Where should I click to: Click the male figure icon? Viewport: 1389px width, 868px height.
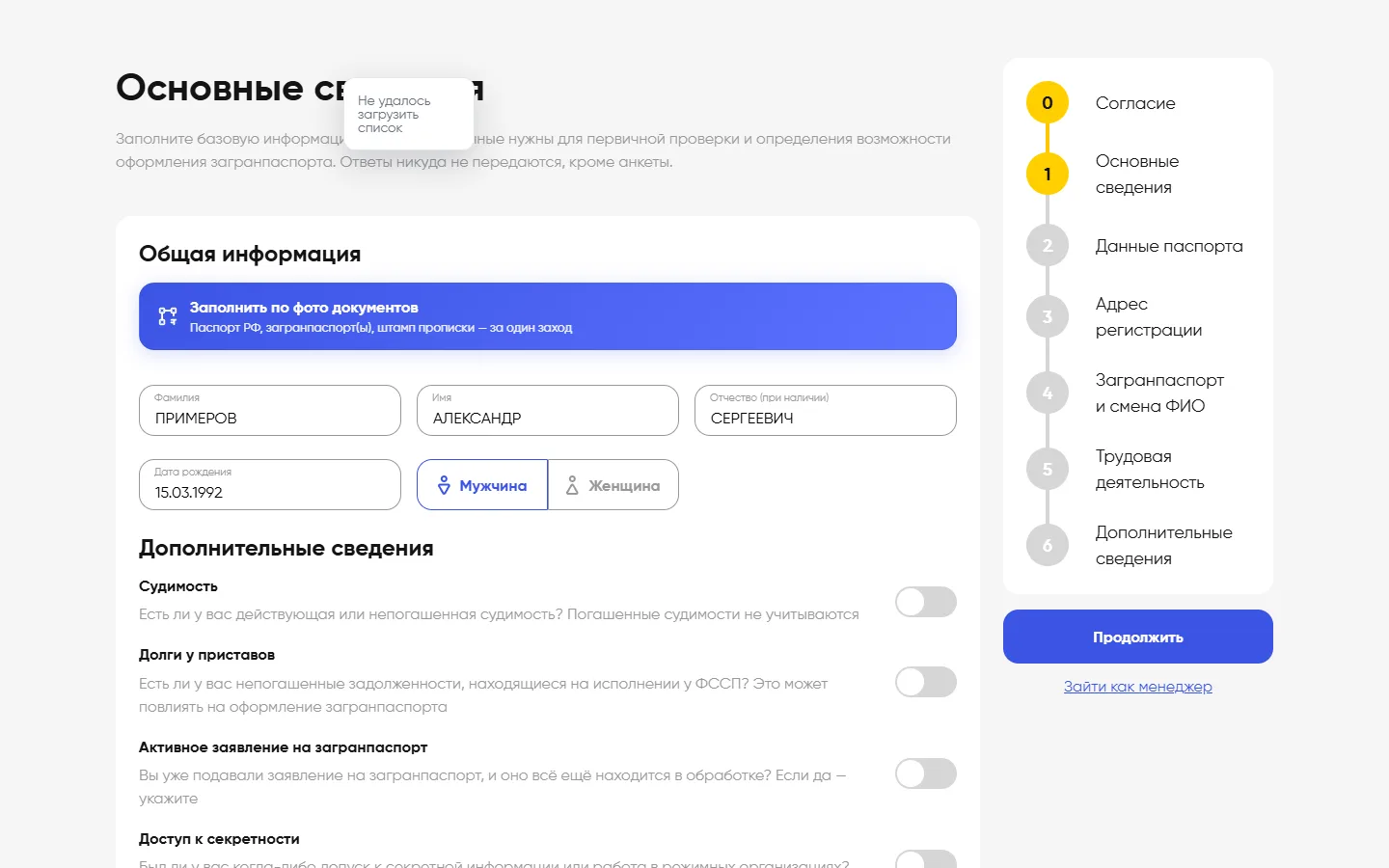tap(444, 485)
